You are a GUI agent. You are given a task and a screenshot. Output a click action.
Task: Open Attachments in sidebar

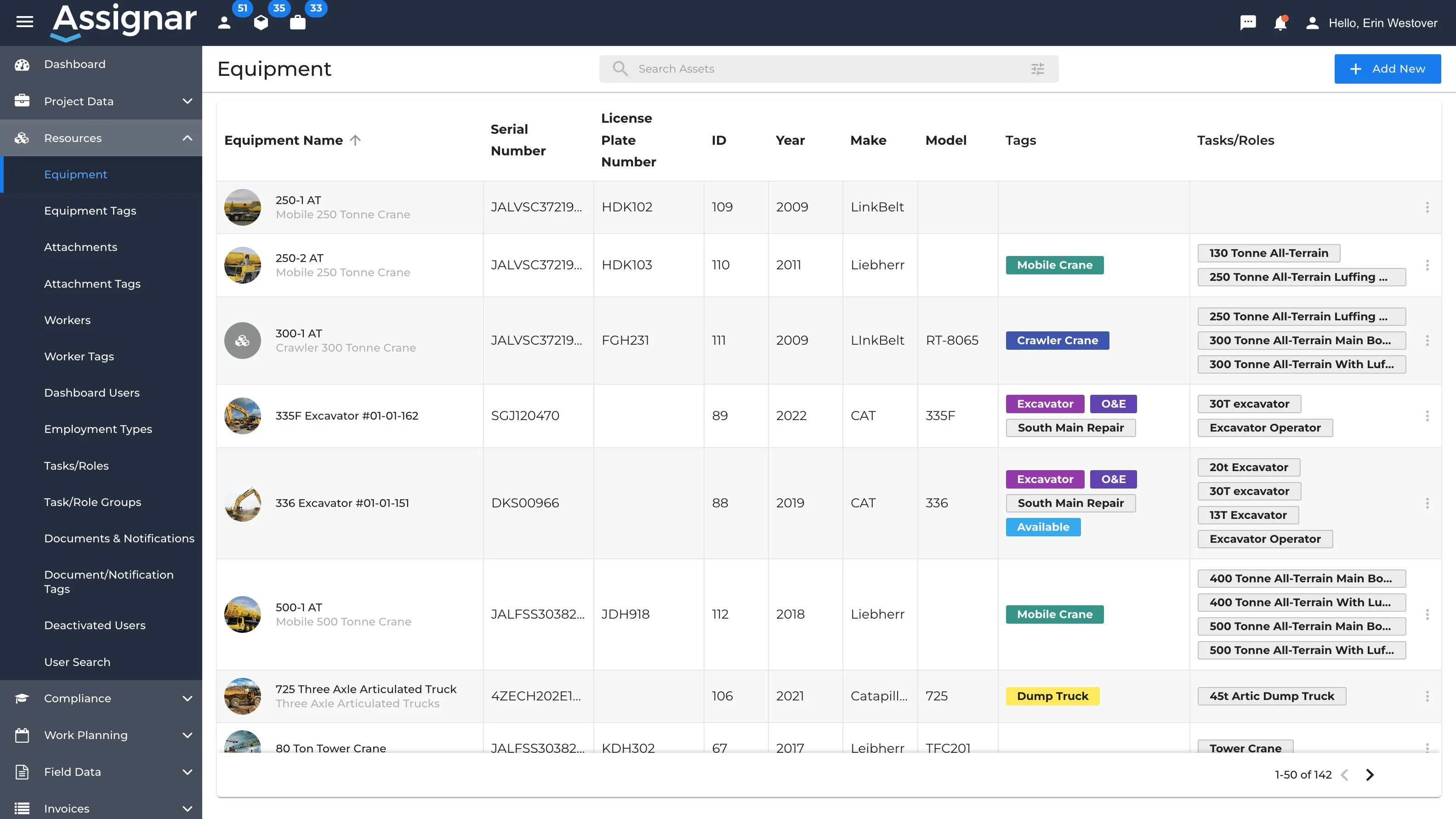coord(81,247)
